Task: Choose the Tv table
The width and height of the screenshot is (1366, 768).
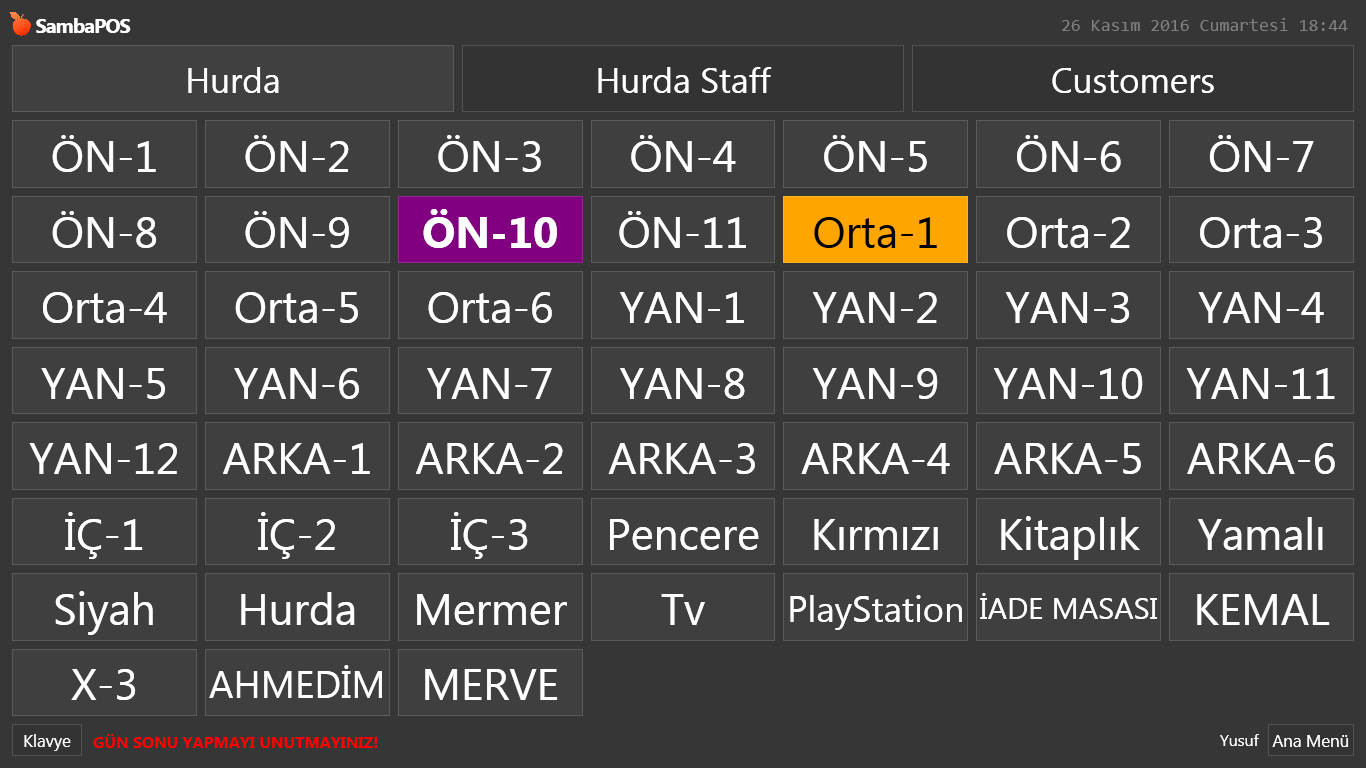Action: tap(682, 608)
